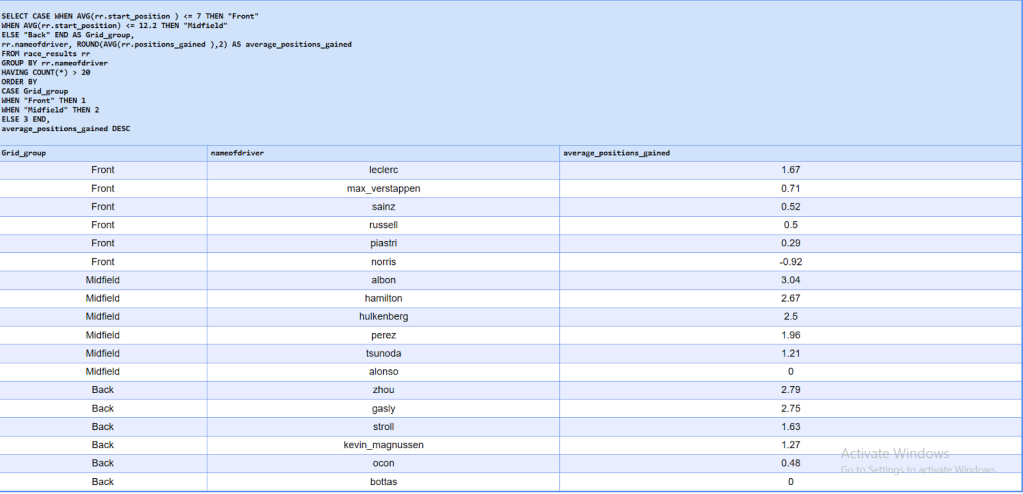Click inside the SQL query text area

point(400,72)
